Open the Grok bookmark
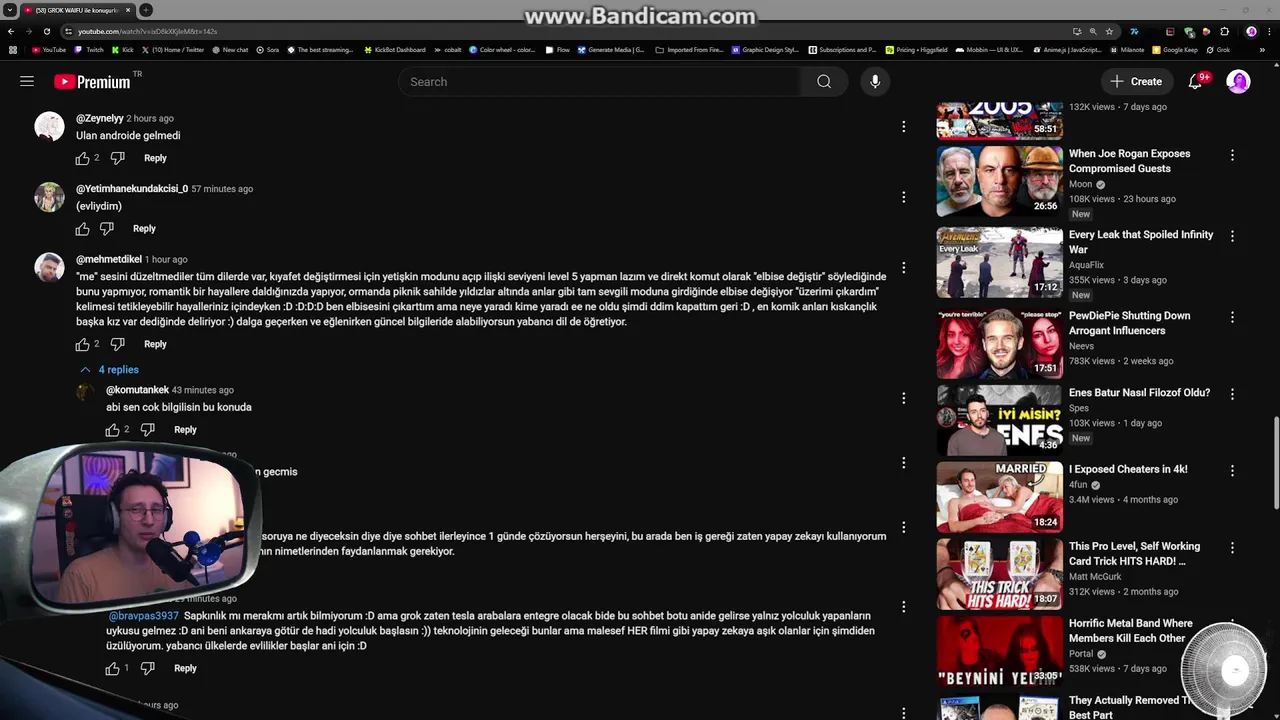1280x720 pixels. [x=1218, y=50]
